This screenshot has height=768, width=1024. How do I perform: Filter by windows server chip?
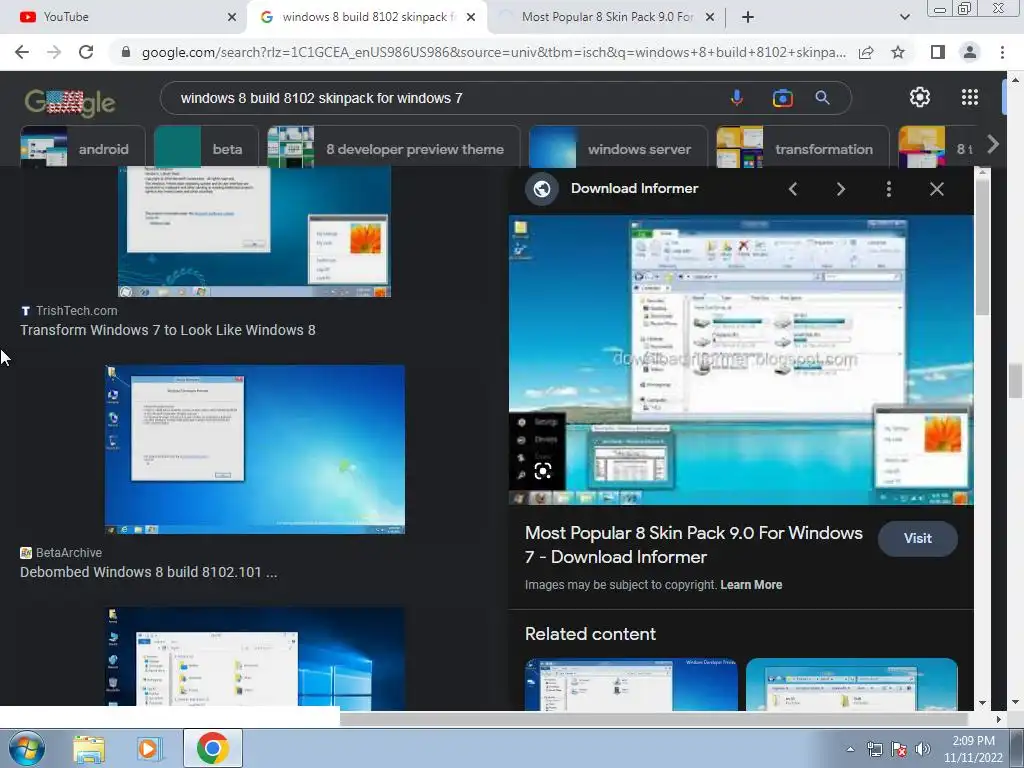pos(618,148)
